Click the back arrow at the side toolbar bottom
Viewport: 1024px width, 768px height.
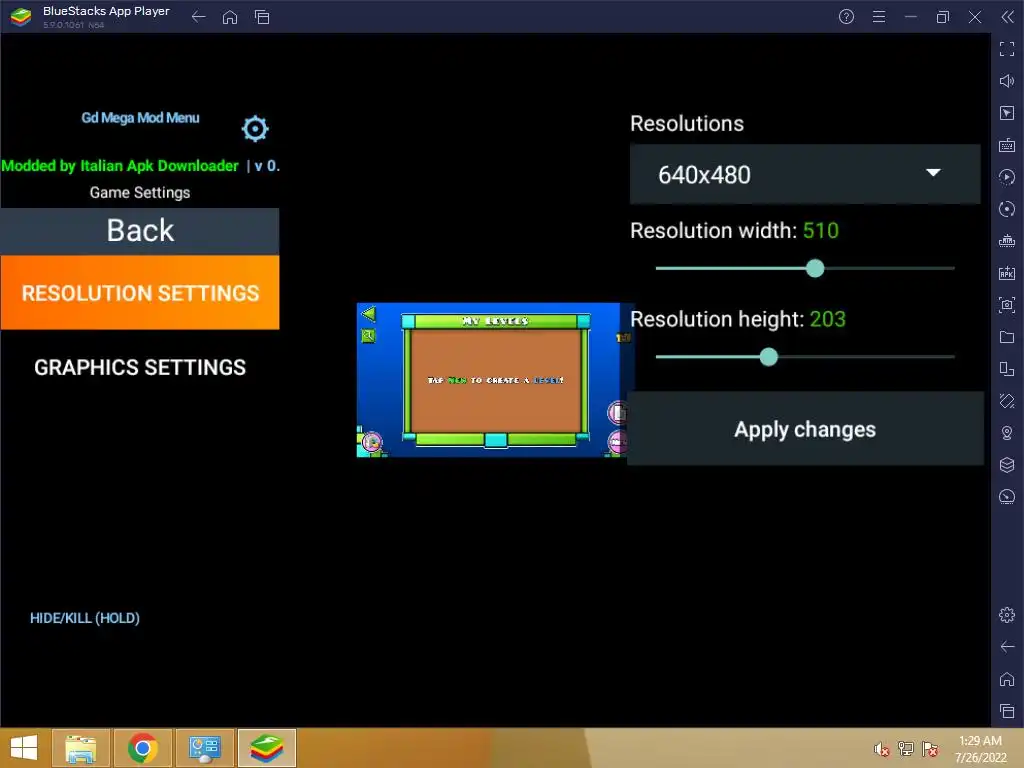click(1007, 647)
